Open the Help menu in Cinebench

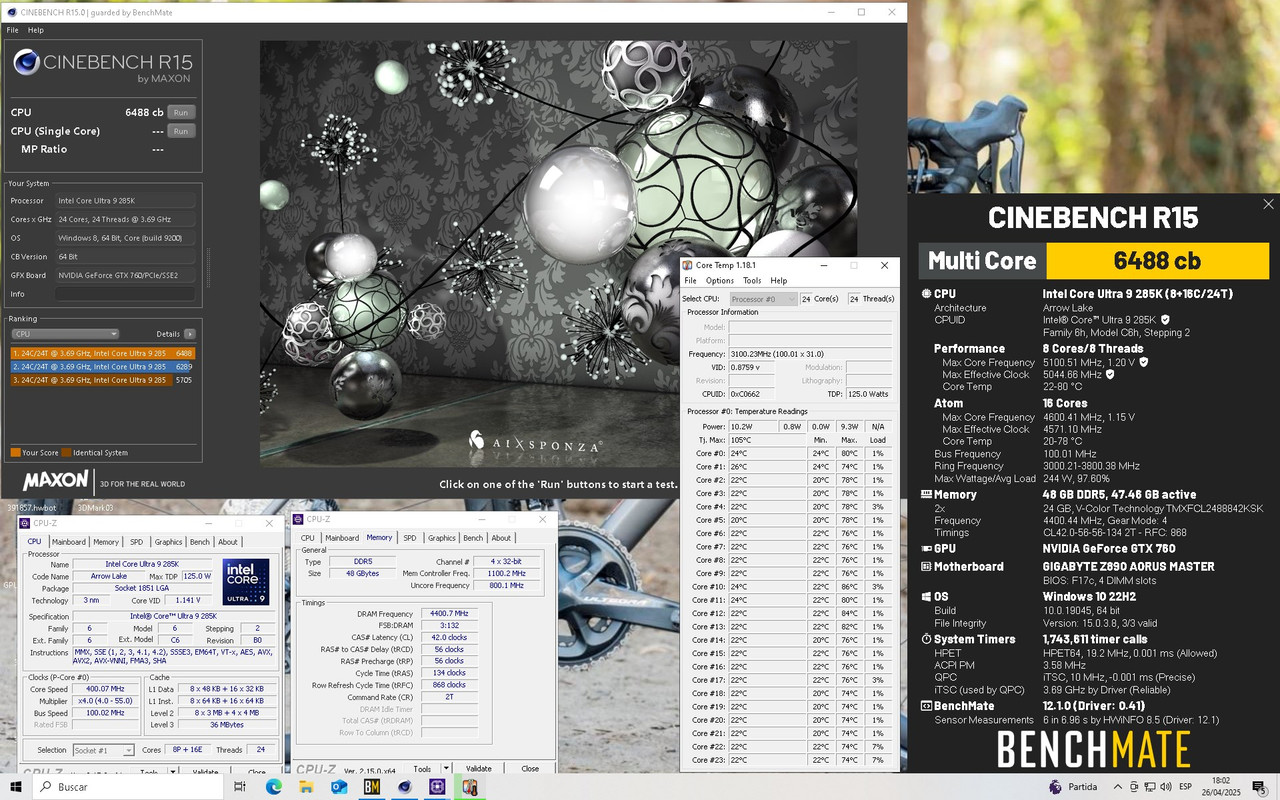[x=36, y=30]
